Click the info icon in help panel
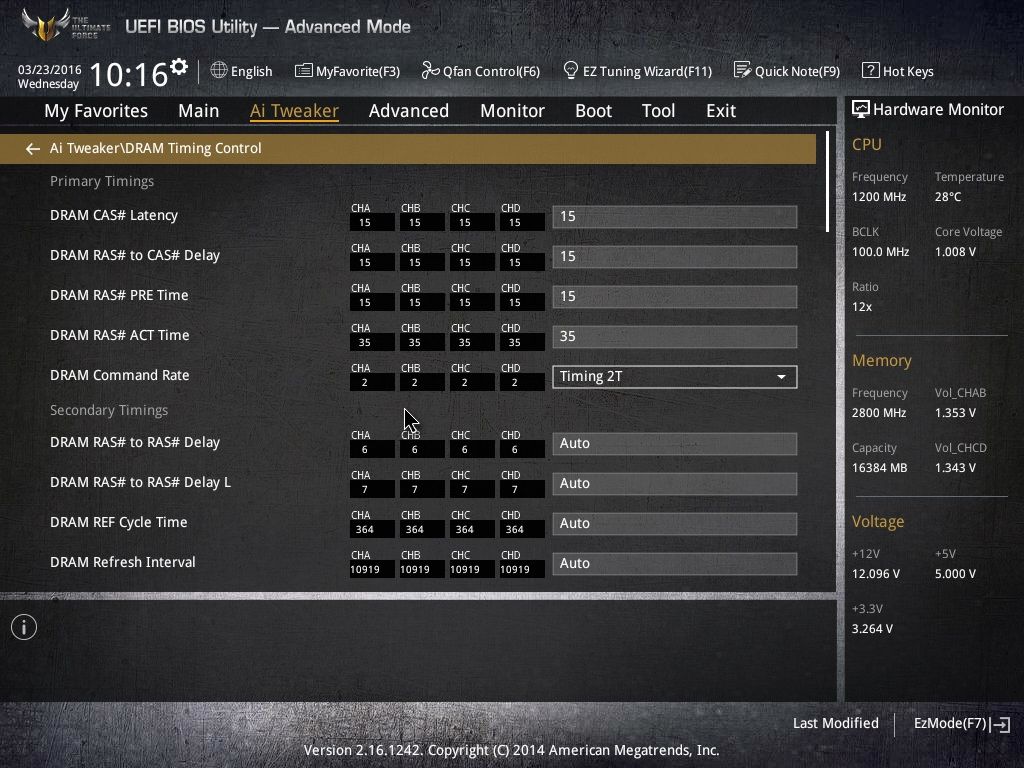 coord(24,627)
